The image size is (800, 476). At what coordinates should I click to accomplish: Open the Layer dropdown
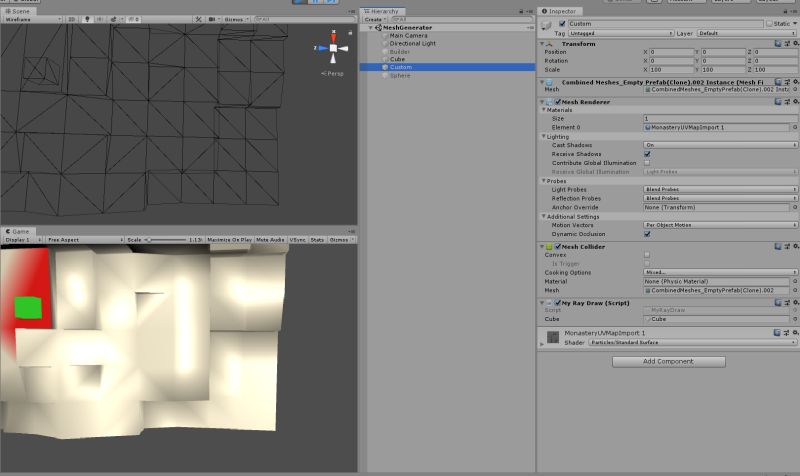747,33
